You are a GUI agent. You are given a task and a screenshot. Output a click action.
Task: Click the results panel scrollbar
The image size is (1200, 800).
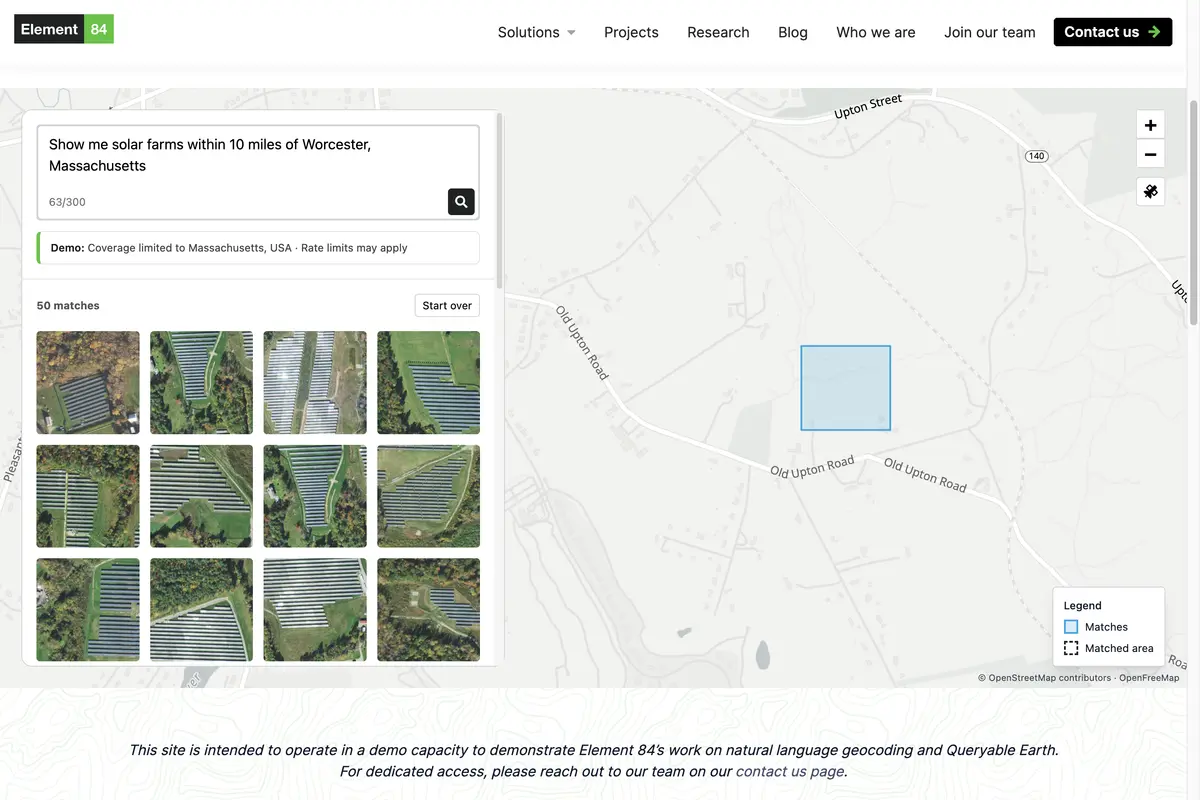coord(499,200)
